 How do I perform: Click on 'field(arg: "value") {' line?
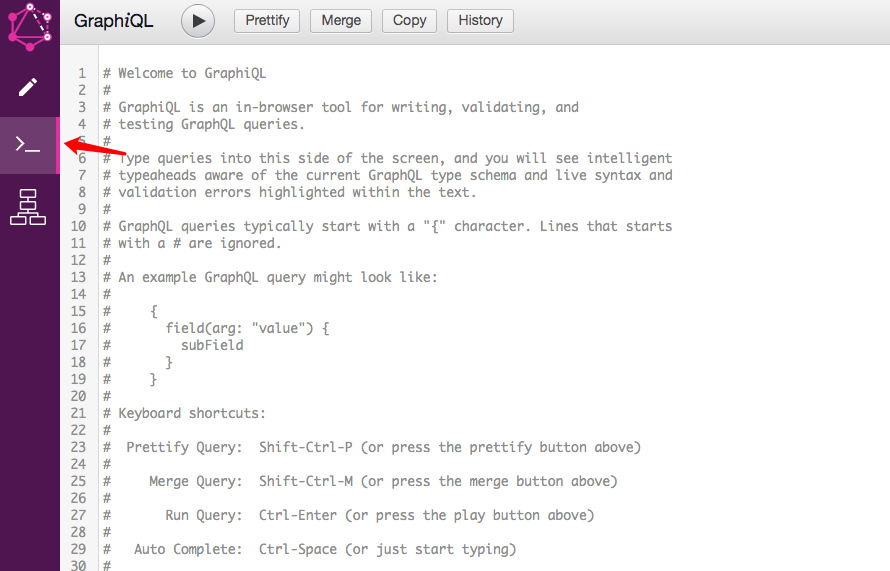(x=247, y=328)
